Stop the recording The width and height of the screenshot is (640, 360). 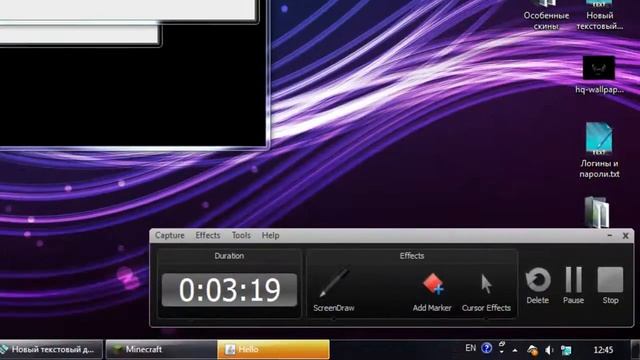click(610, 285)
